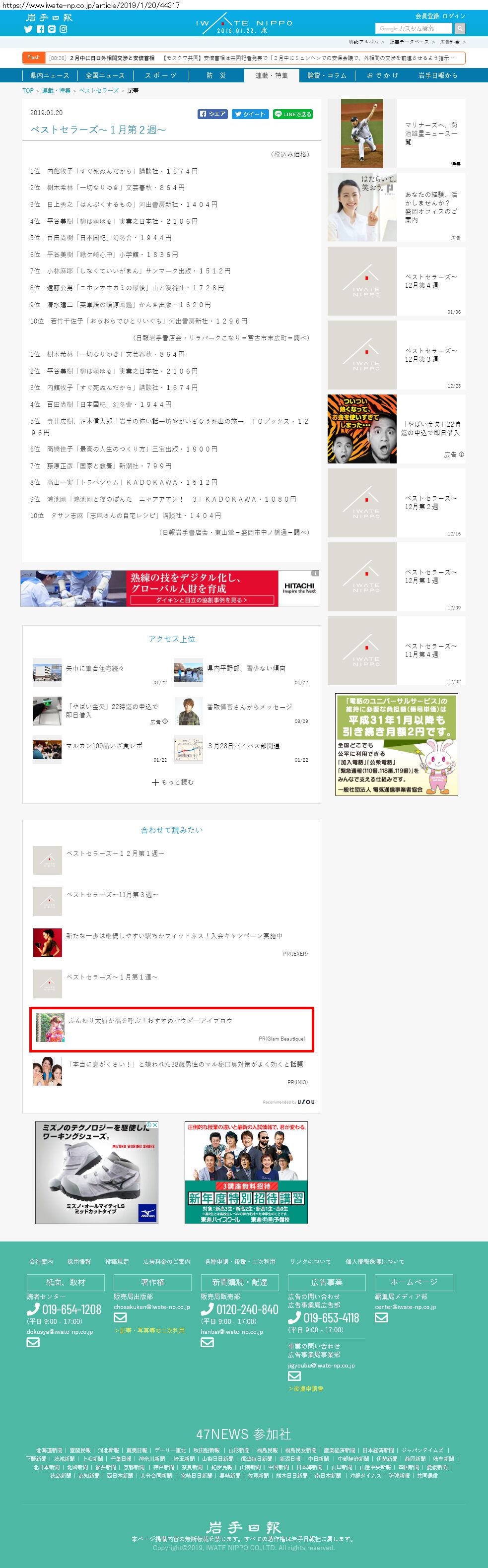This screenshot has height=1568, width=488.
Task: Open the Instagram icon in header
Action: [64, 29]
